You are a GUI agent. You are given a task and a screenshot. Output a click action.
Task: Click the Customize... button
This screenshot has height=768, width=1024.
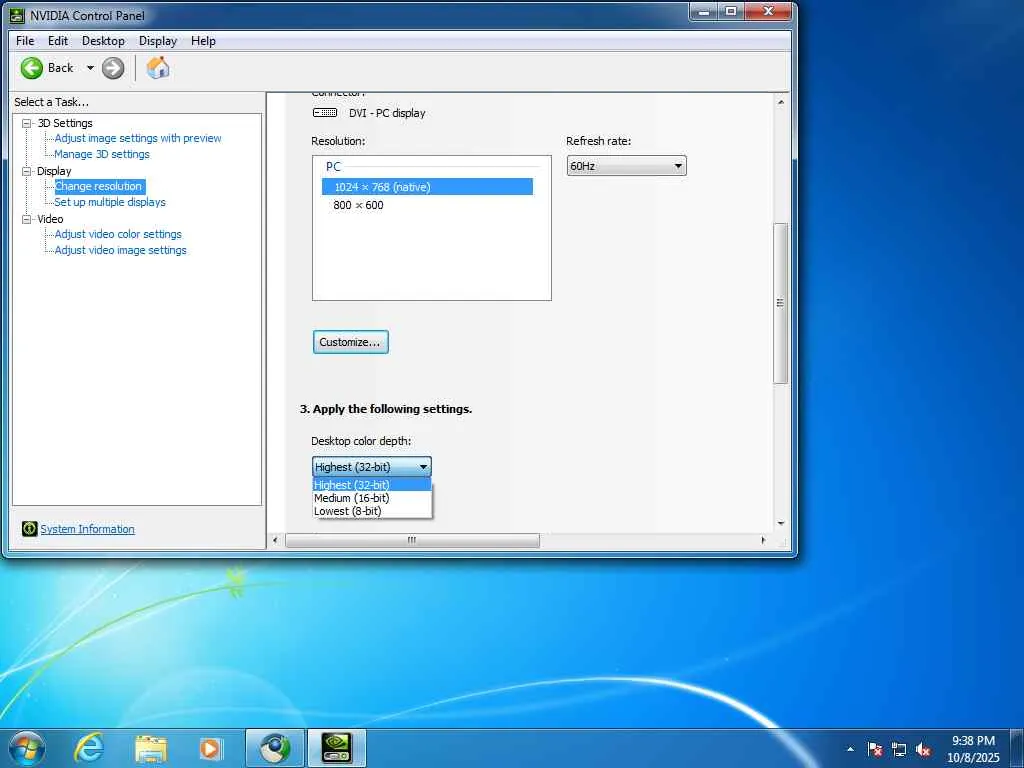pos(350,342)
